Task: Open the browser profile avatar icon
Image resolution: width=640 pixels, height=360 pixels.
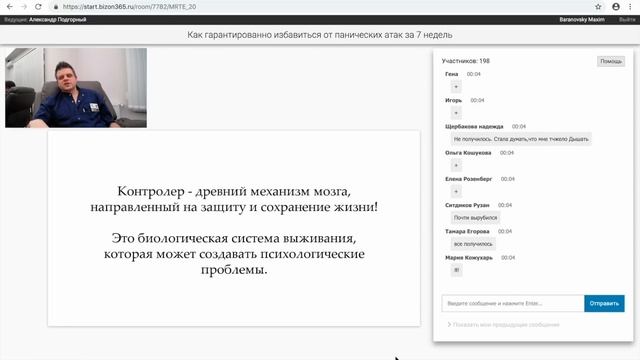Action: [616, 7]
